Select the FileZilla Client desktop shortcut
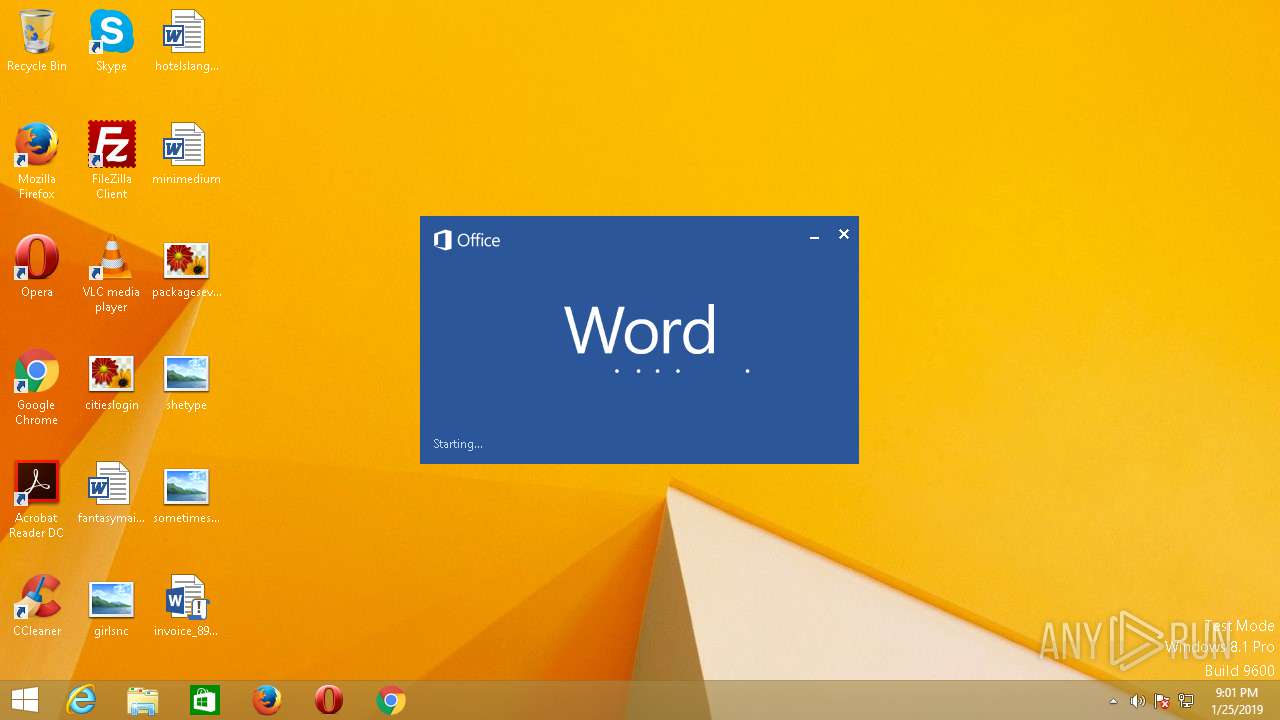 point(111,161)
